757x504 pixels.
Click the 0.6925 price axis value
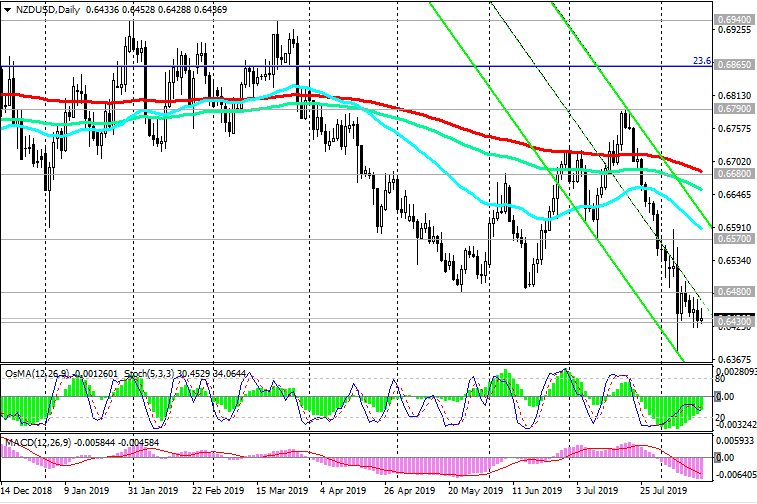tap(734, 31)
